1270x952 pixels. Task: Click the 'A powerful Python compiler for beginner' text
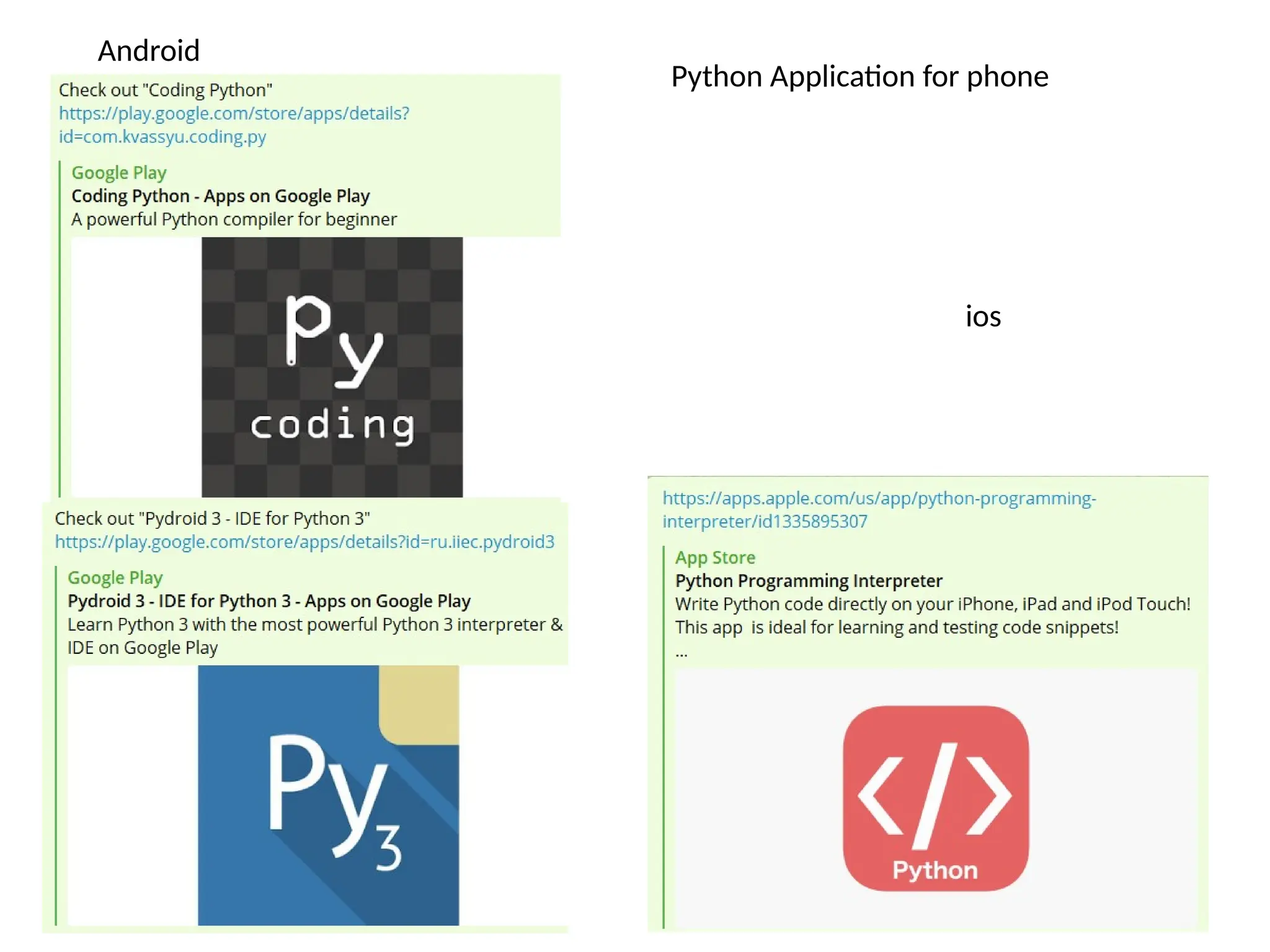tap(234, 219)
